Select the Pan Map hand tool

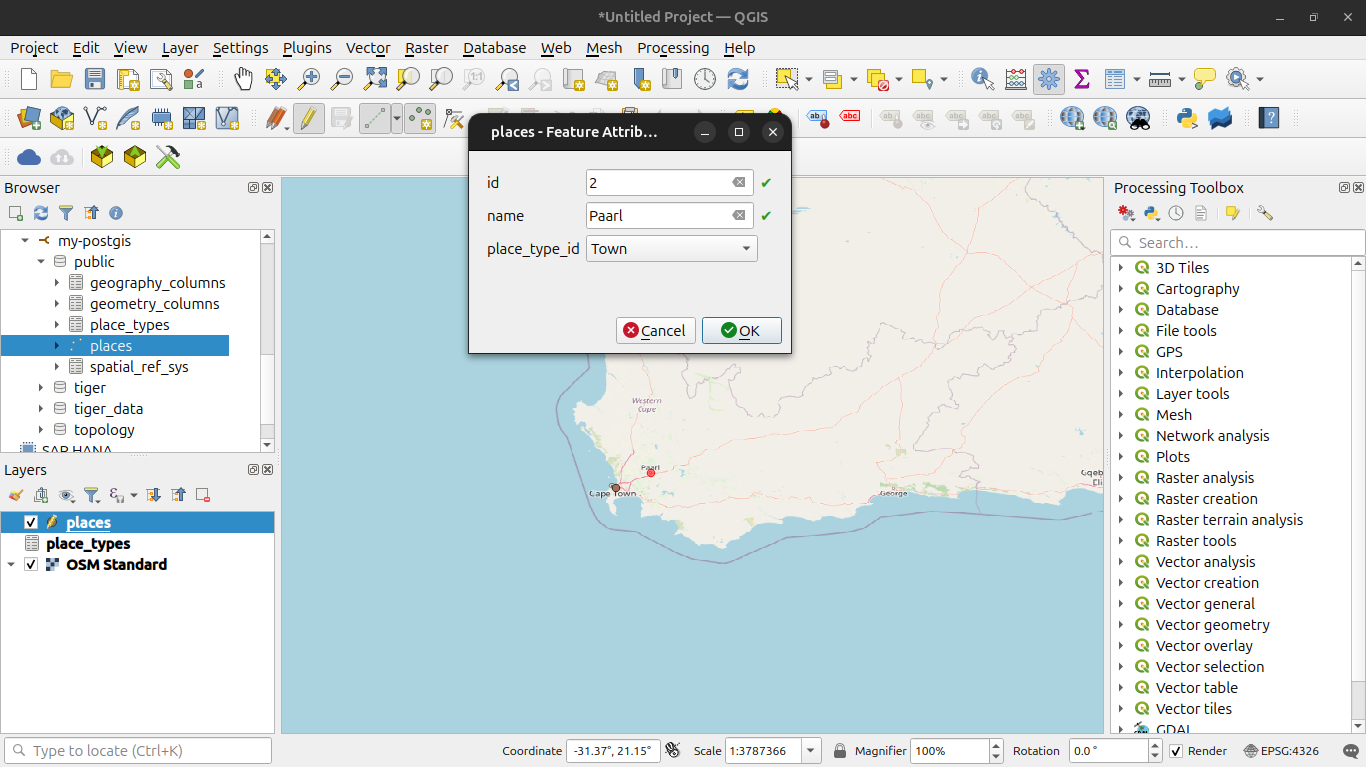point(243,79)
